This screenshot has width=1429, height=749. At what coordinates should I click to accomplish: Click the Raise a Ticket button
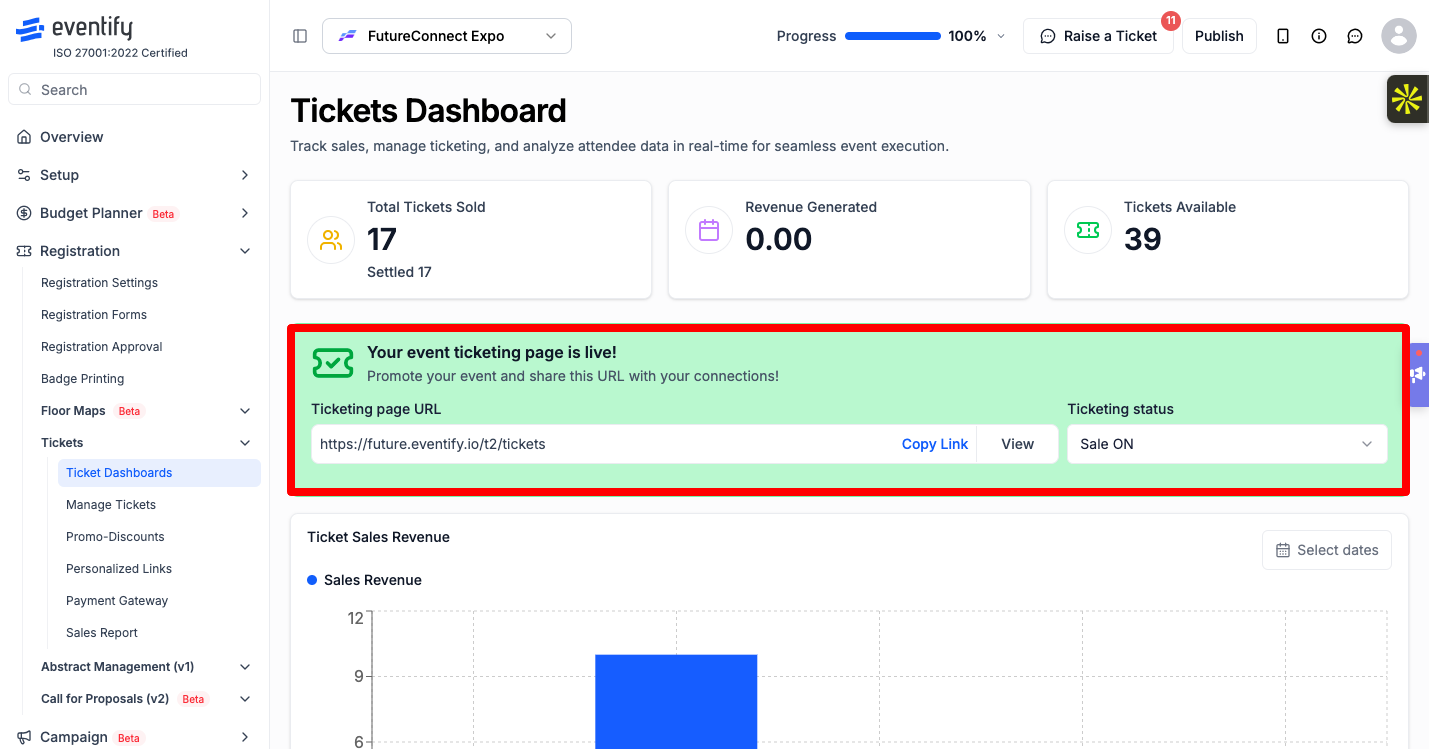(1098, 36)
